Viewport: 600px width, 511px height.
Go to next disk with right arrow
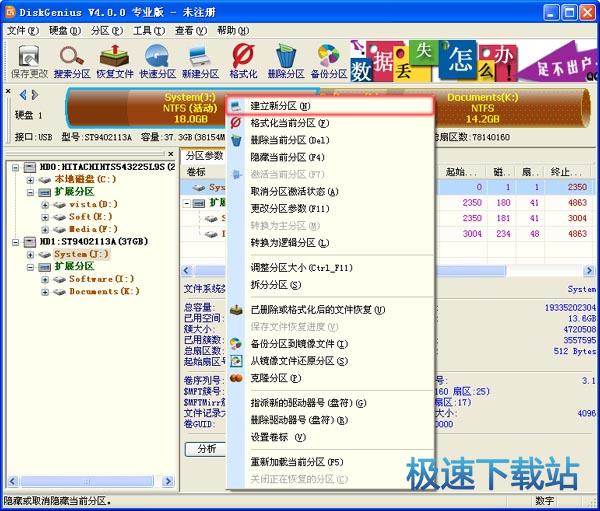[x=35, y=94]
